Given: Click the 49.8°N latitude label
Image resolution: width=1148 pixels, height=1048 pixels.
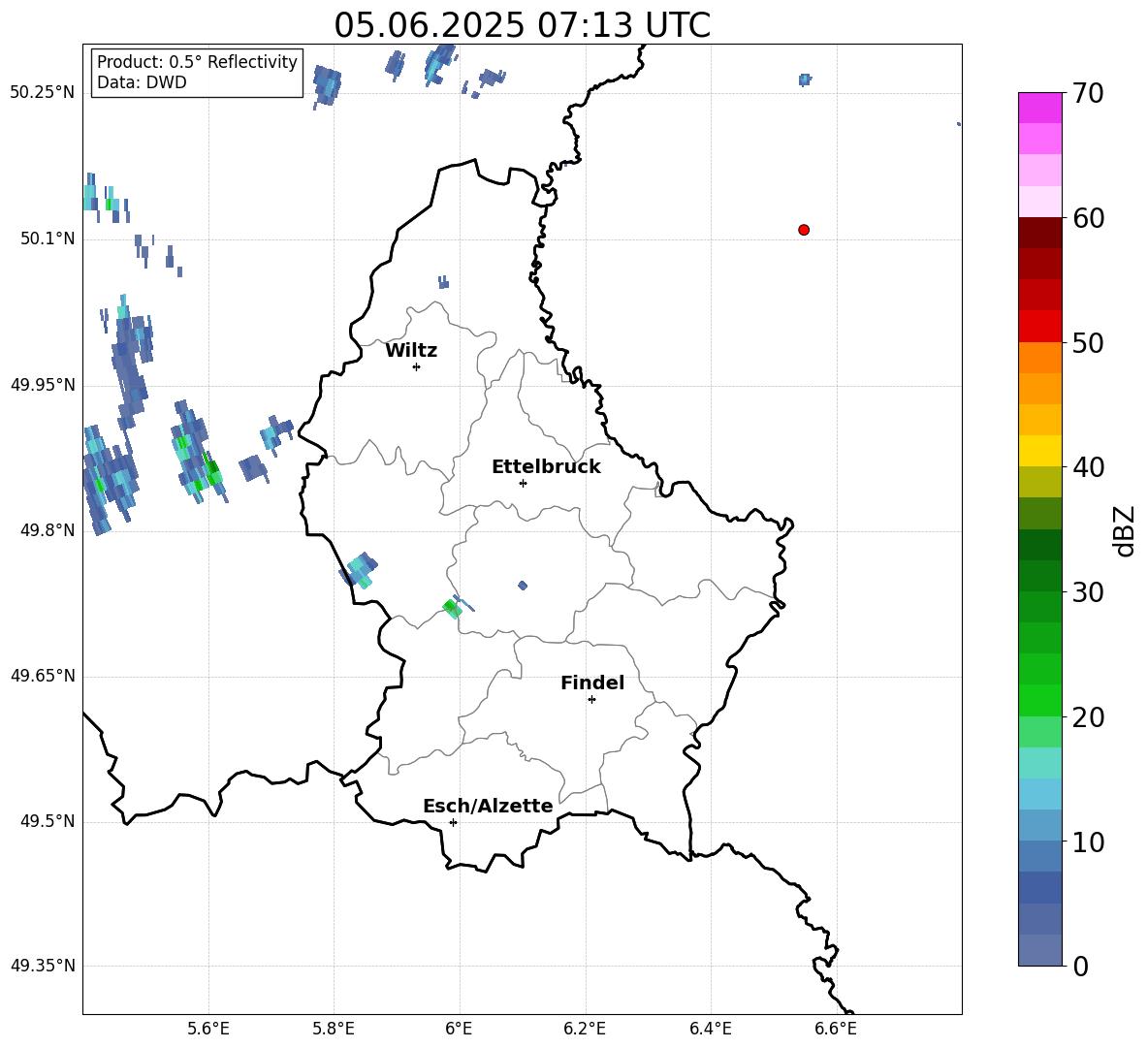Looking at the screenshot, I should click(x=48, y=530).
